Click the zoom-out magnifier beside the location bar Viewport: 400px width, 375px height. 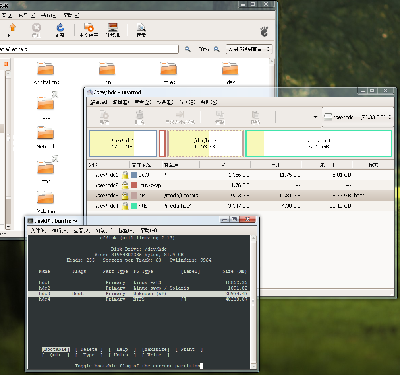pyautogui.click(x=188, y=49)
